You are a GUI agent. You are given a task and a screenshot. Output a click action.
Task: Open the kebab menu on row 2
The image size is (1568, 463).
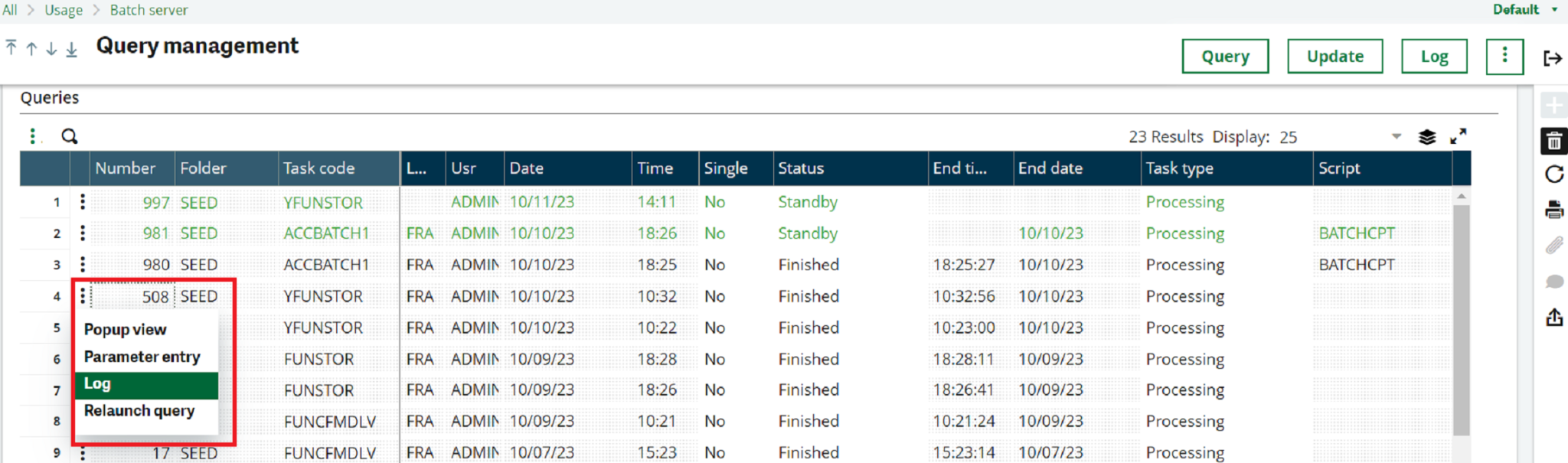click(x=82, y=233)
